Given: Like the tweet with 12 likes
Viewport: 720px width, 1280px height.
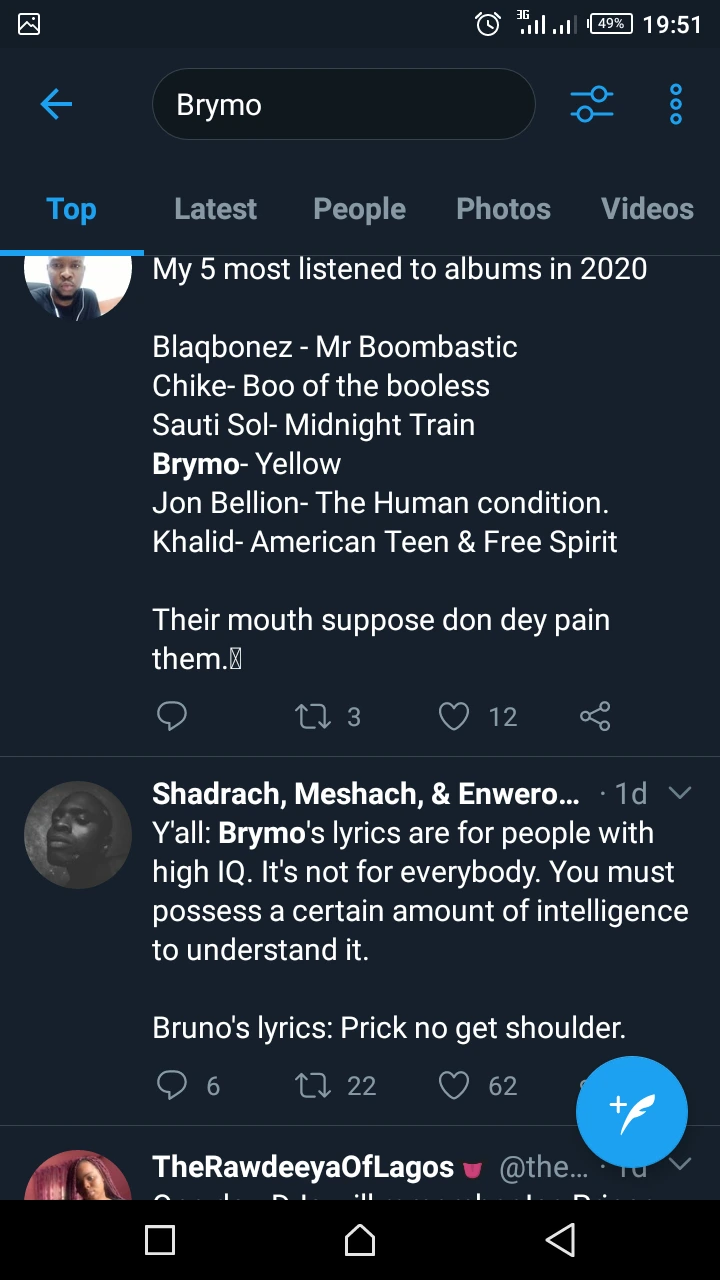Looking at the screenshot, I should click(454, 716).
